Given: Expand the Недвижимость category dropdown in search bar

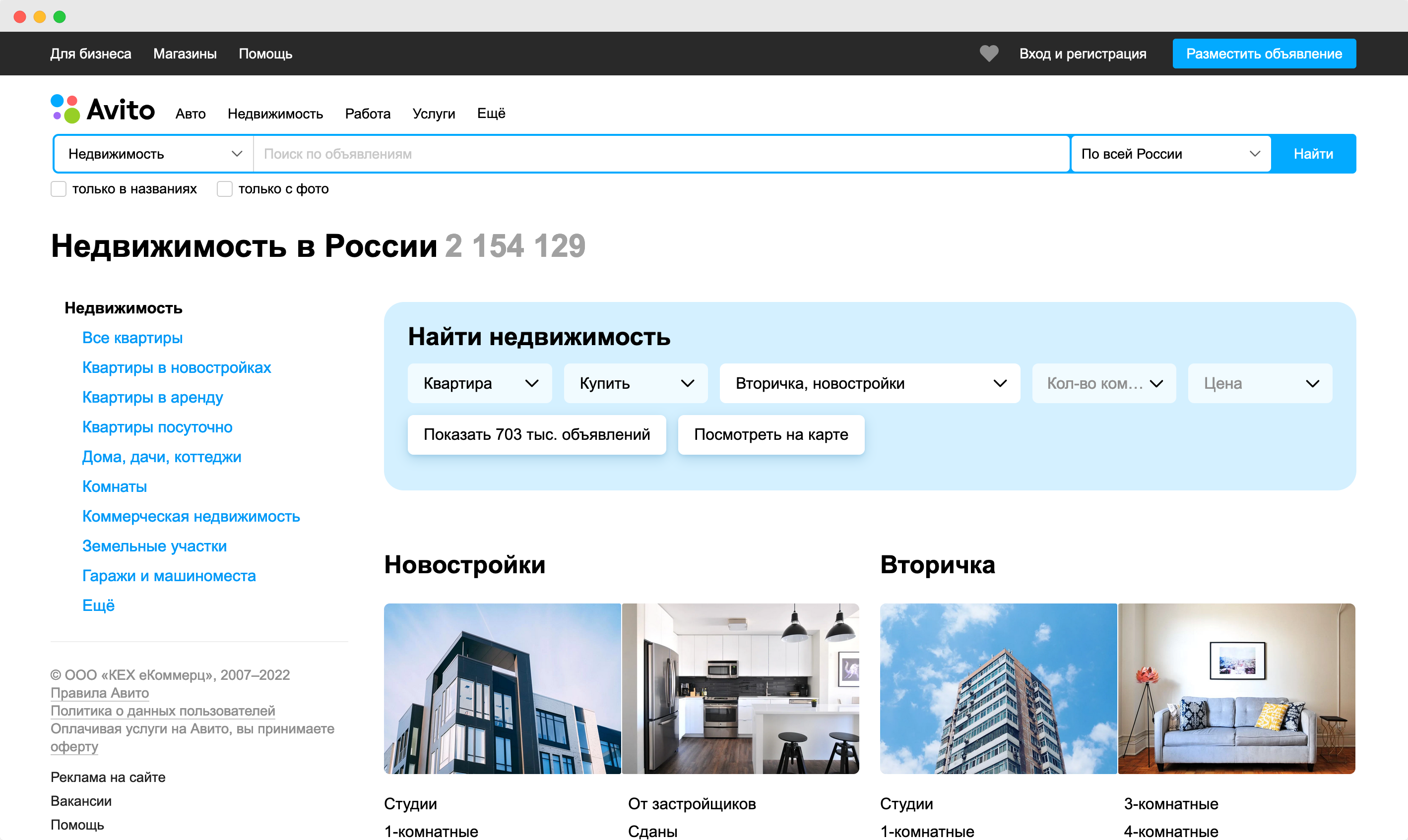Looking at the screenshot, I should pyautogui.click(x=153, y=154).
